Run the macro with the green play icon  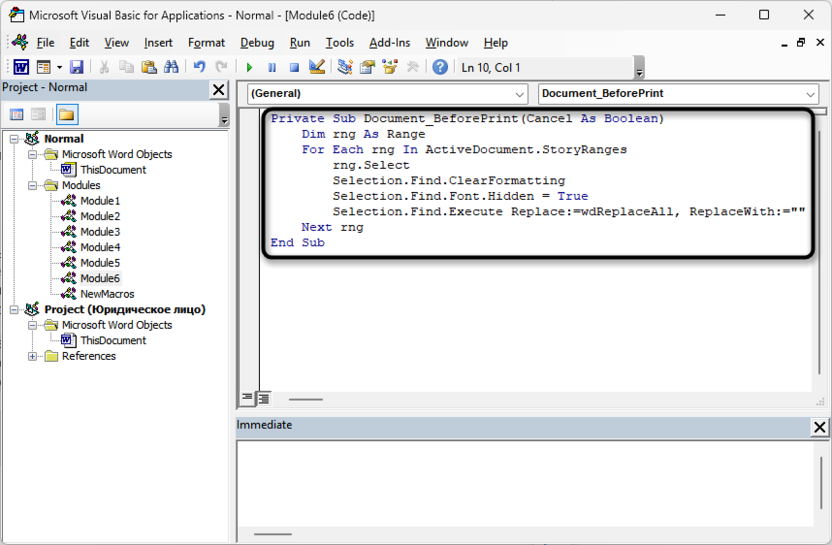point(249,67)
